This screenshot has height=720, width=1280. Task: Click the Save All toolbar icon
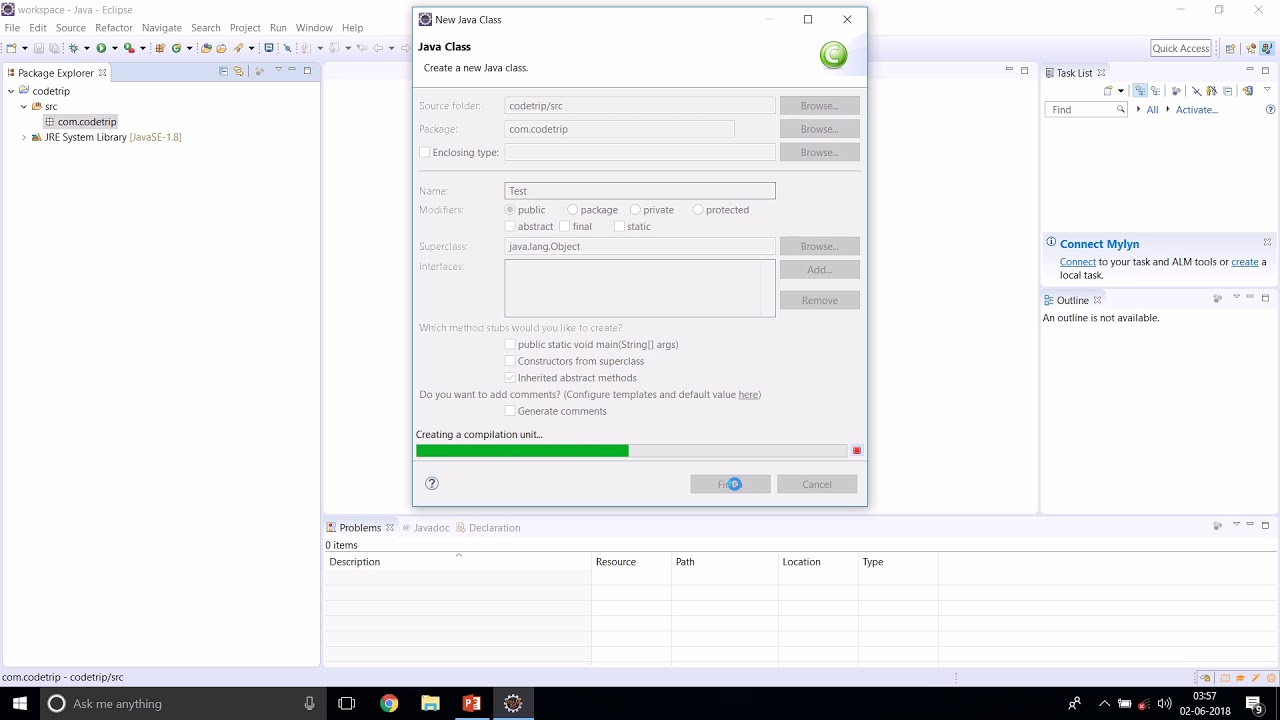coord(54,48)
